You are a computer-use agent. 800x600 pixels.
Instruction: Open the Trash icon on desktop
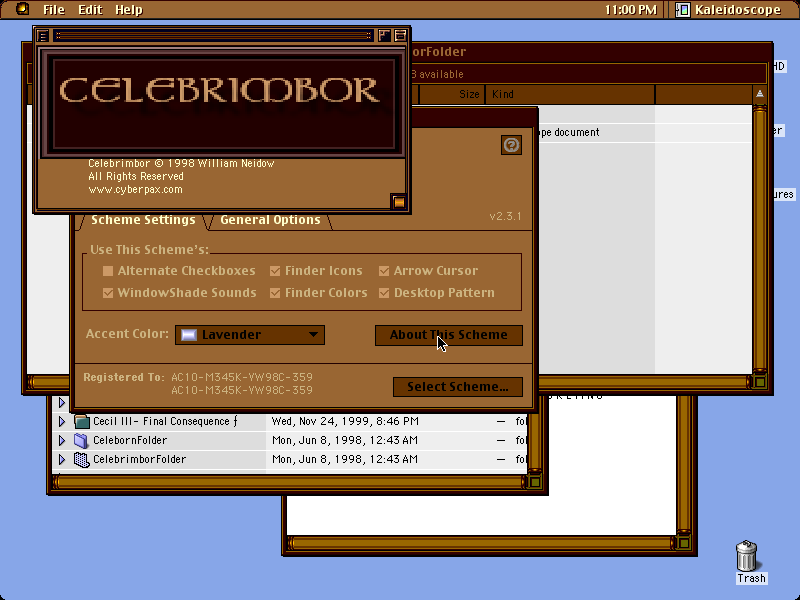[747, 556]
